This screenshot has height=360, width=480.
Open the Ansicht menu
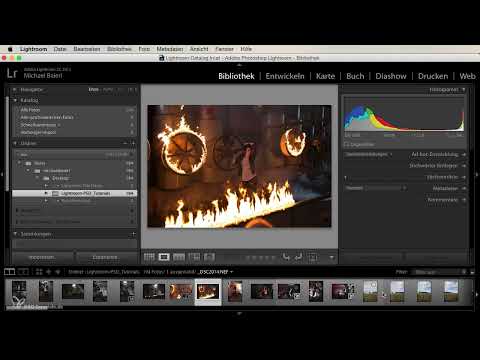click(x=199, y=49)
